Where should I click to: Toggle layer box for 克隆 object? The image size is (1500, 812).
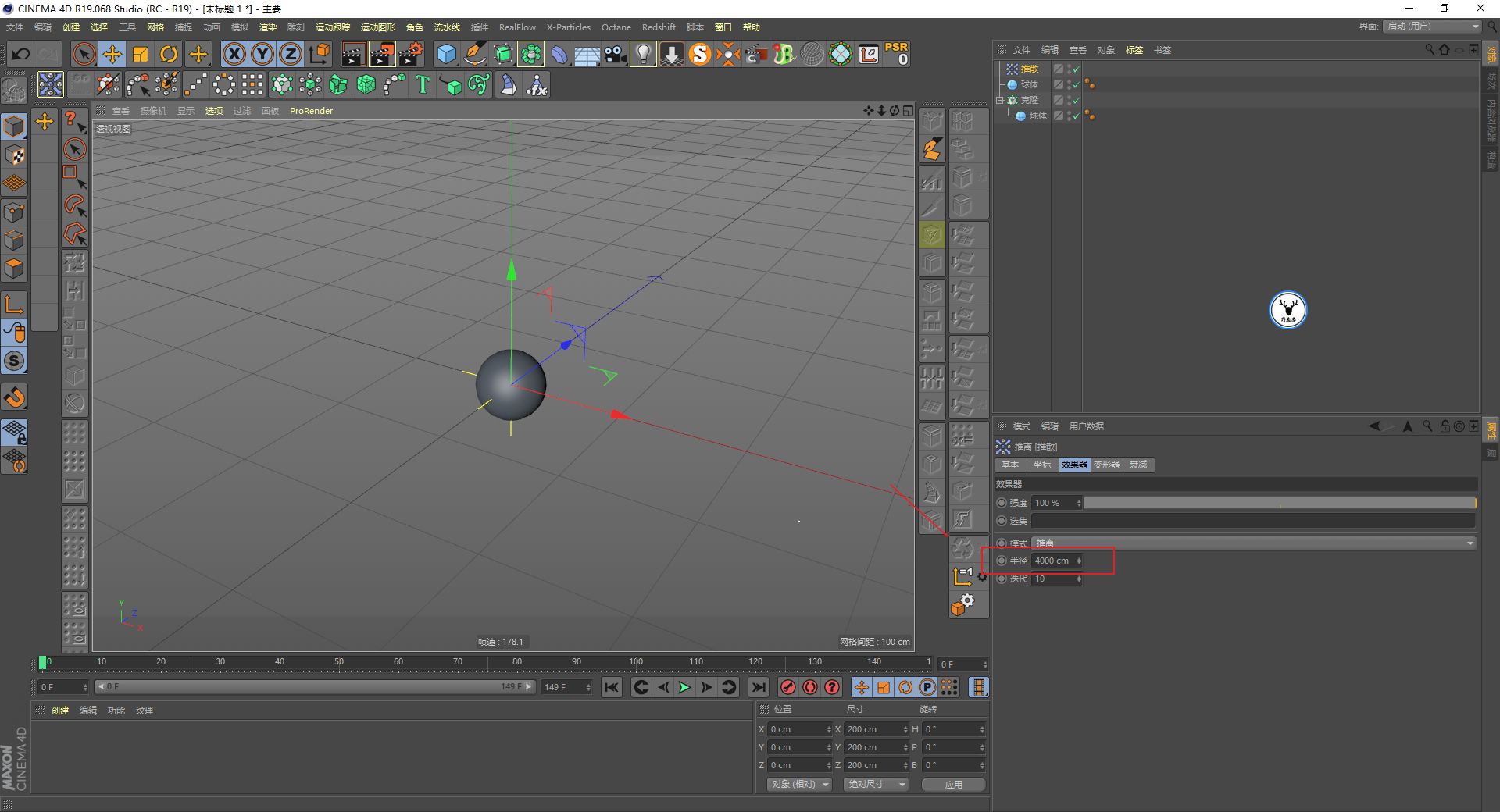click(1058, 100)
